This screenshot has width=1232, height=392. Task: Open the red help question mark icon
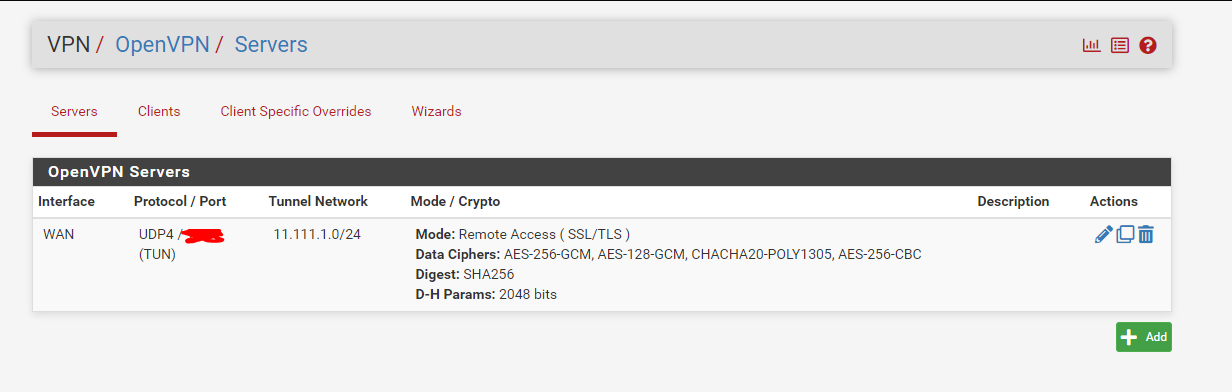[1148, 45]
